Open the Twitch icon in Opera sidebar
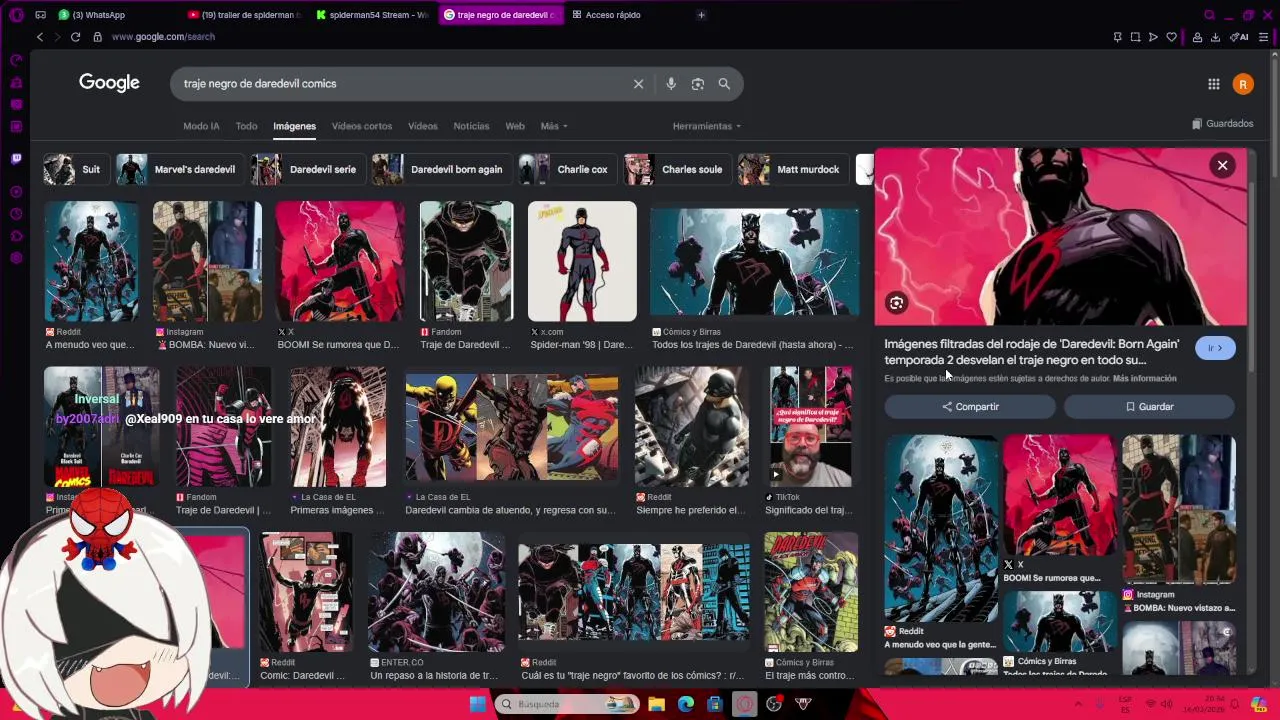Screen dimensions: 1280x720 point(16,158)
